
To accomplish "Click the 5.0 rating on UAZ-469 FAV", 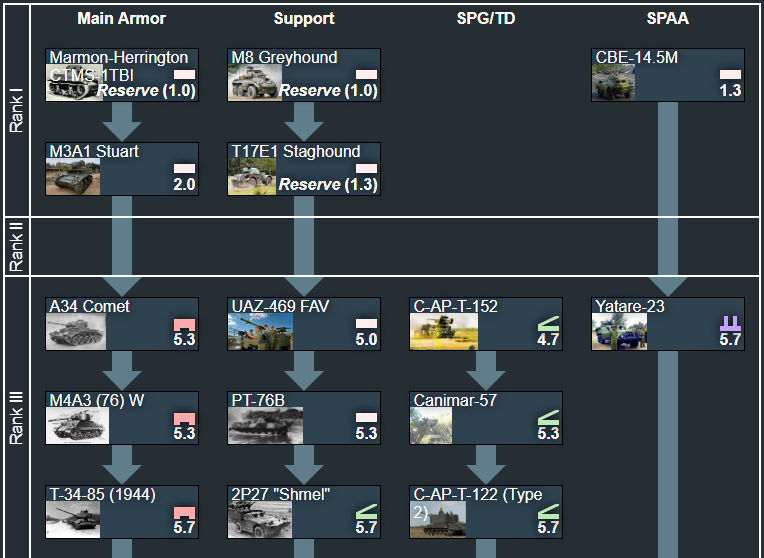I will point(366,340).
